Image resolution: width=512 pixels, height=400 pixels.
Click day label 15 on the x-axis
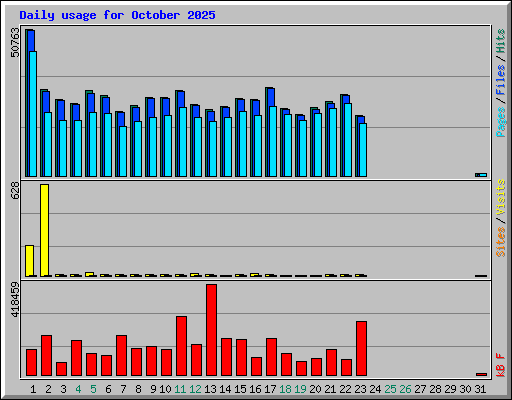(240, 389)
